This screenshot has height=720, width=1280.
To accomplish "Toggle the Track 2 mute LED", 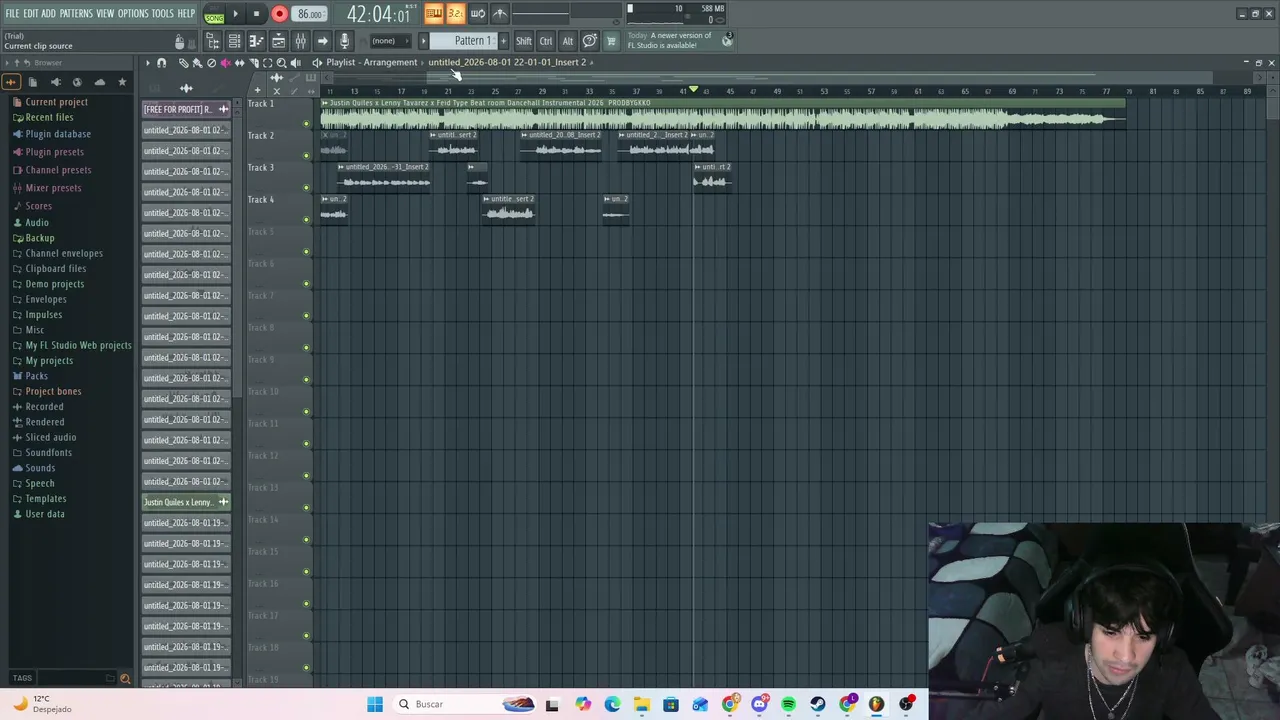I will (306, 156).
